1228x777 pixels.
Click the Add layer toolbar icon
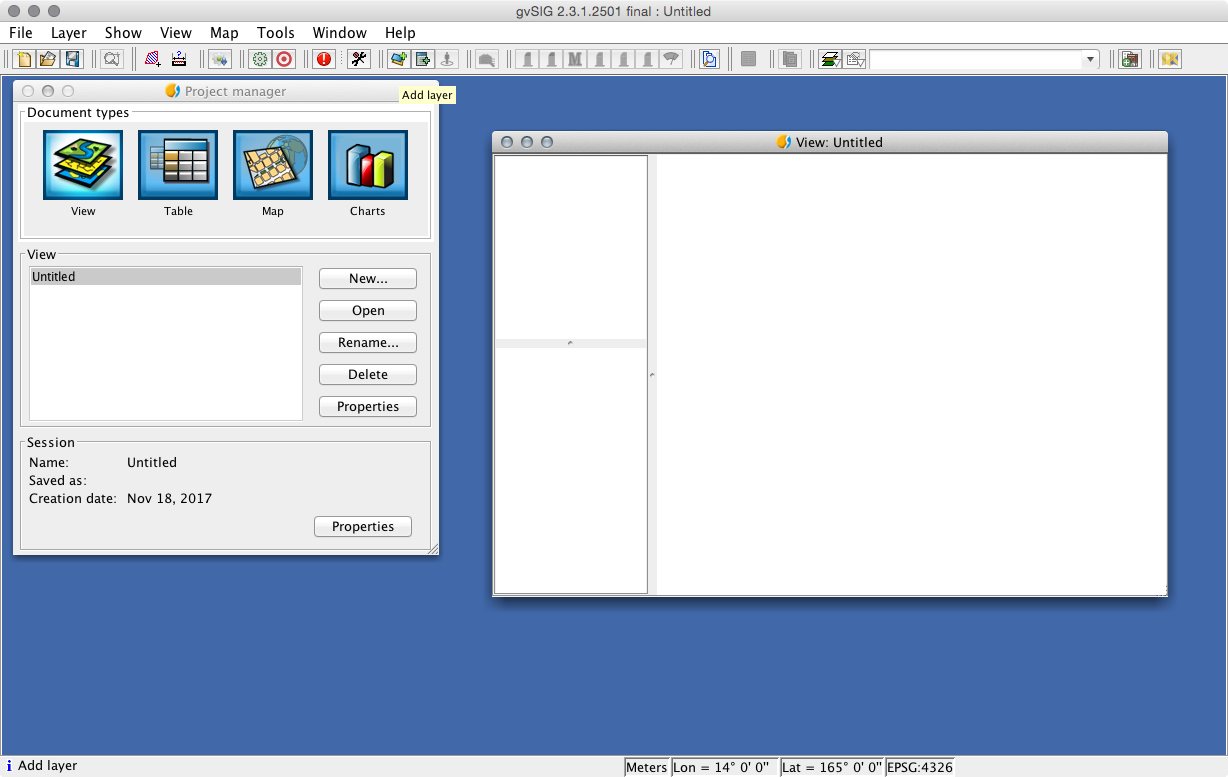[398, 59]
